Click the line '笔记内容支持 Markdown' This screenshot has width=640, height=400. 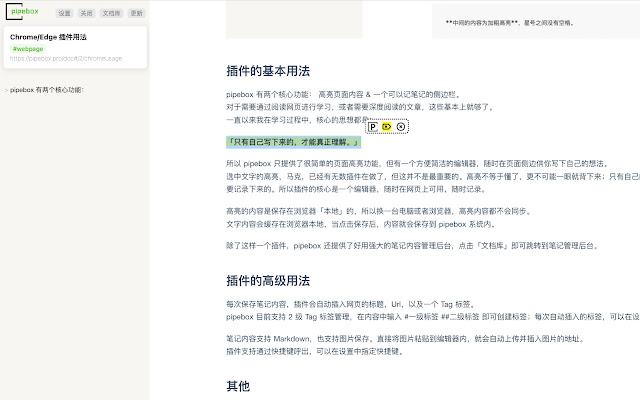(x=405, y=339)
